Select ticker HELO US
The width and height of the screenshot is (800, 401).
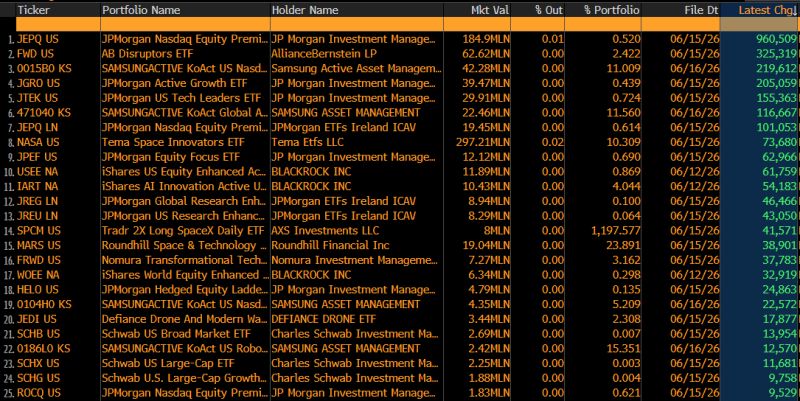tap(38, 290)
